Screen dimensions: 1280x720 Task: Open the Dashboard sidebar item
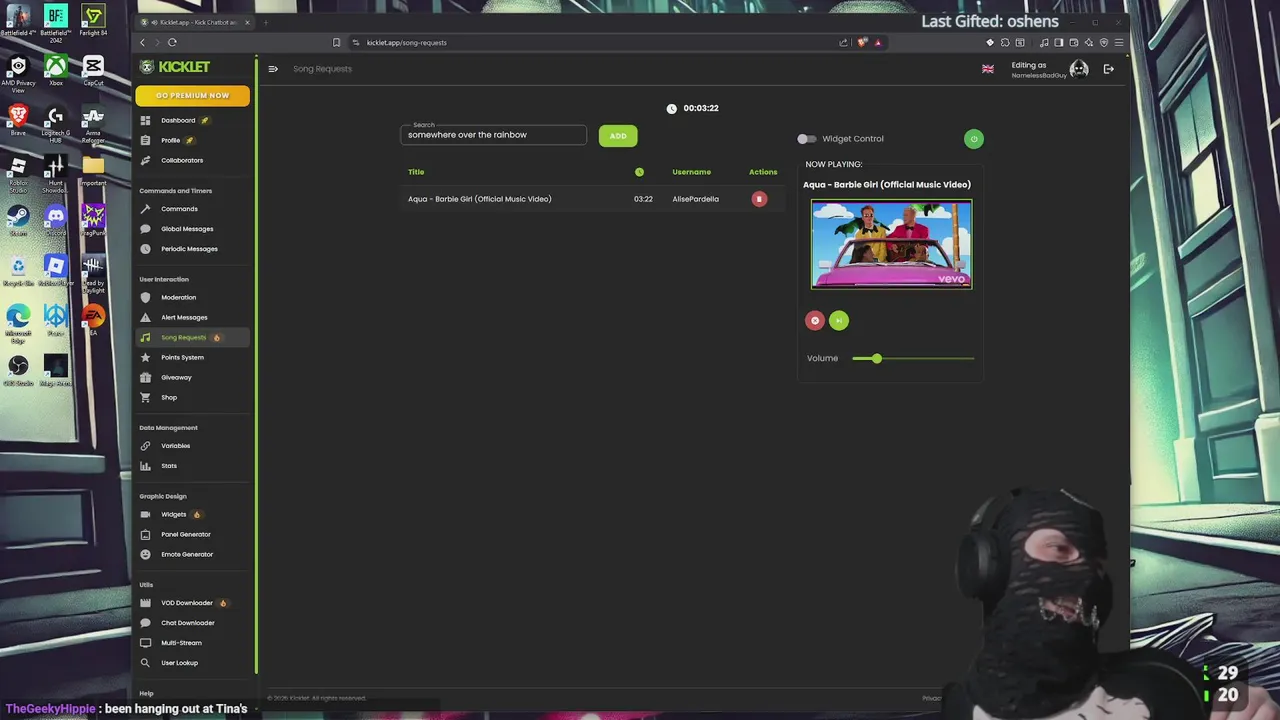178,120
